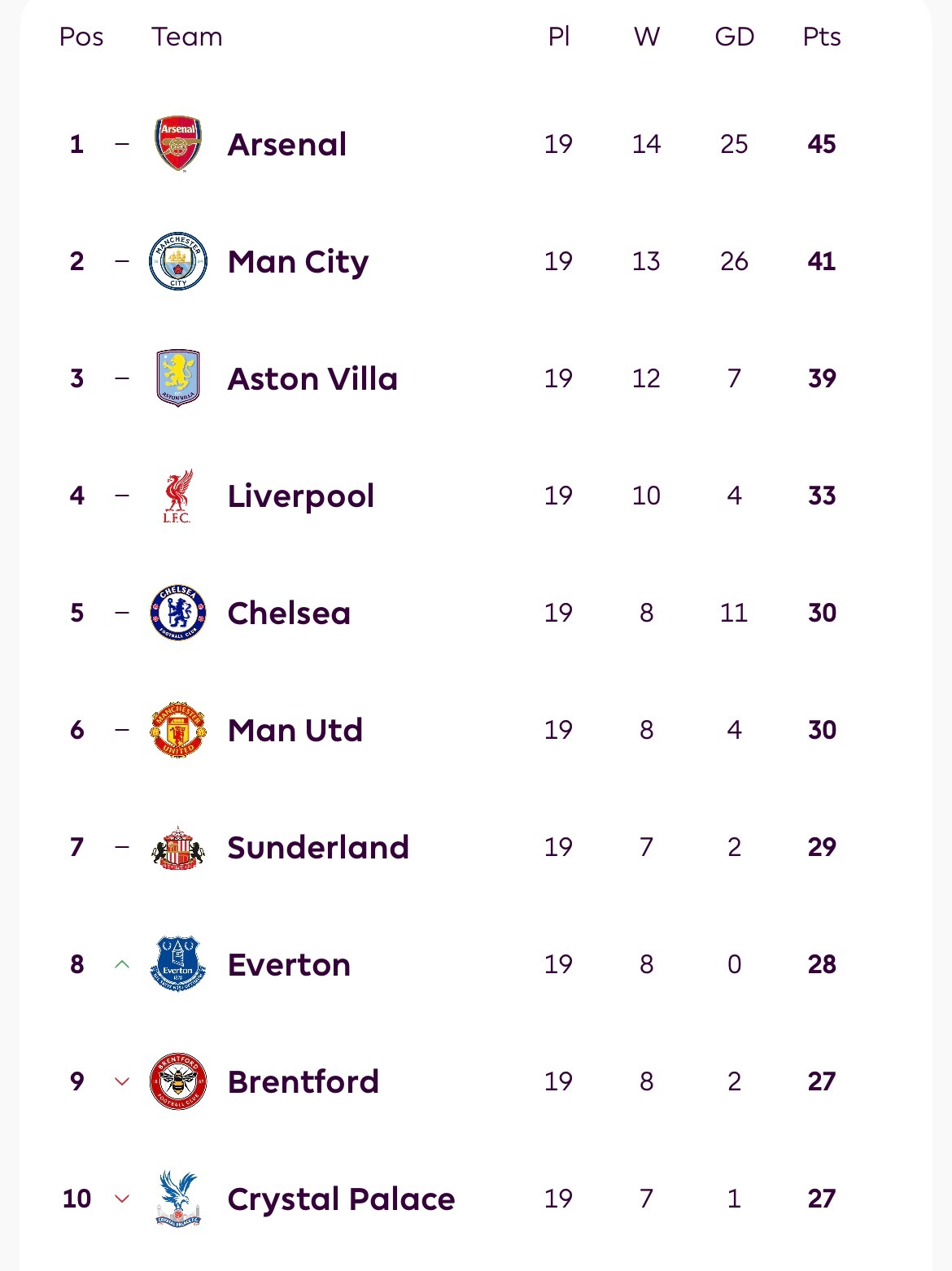Click the Man Utd crest

[178, 730]
